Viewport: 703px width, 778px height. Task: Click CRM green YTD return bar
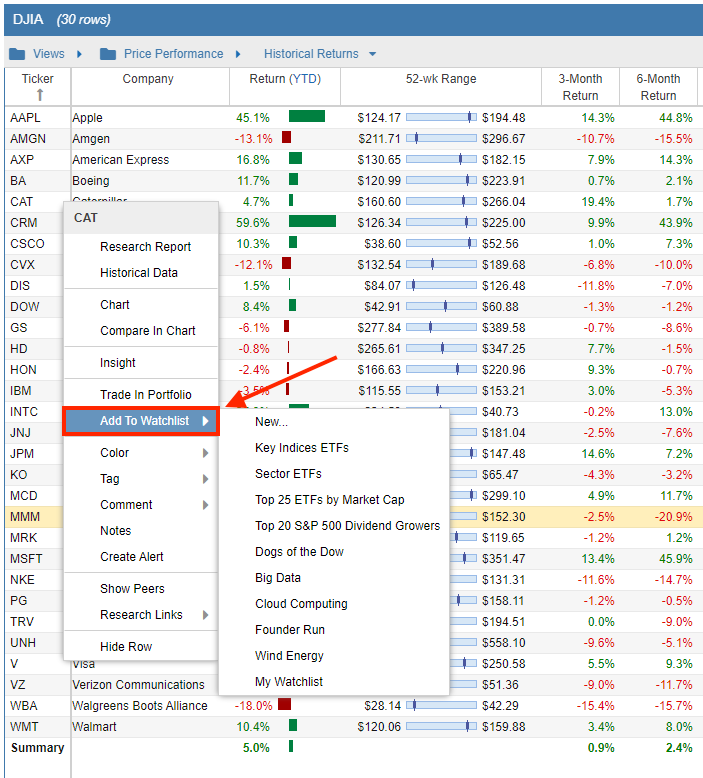(312, 221)
